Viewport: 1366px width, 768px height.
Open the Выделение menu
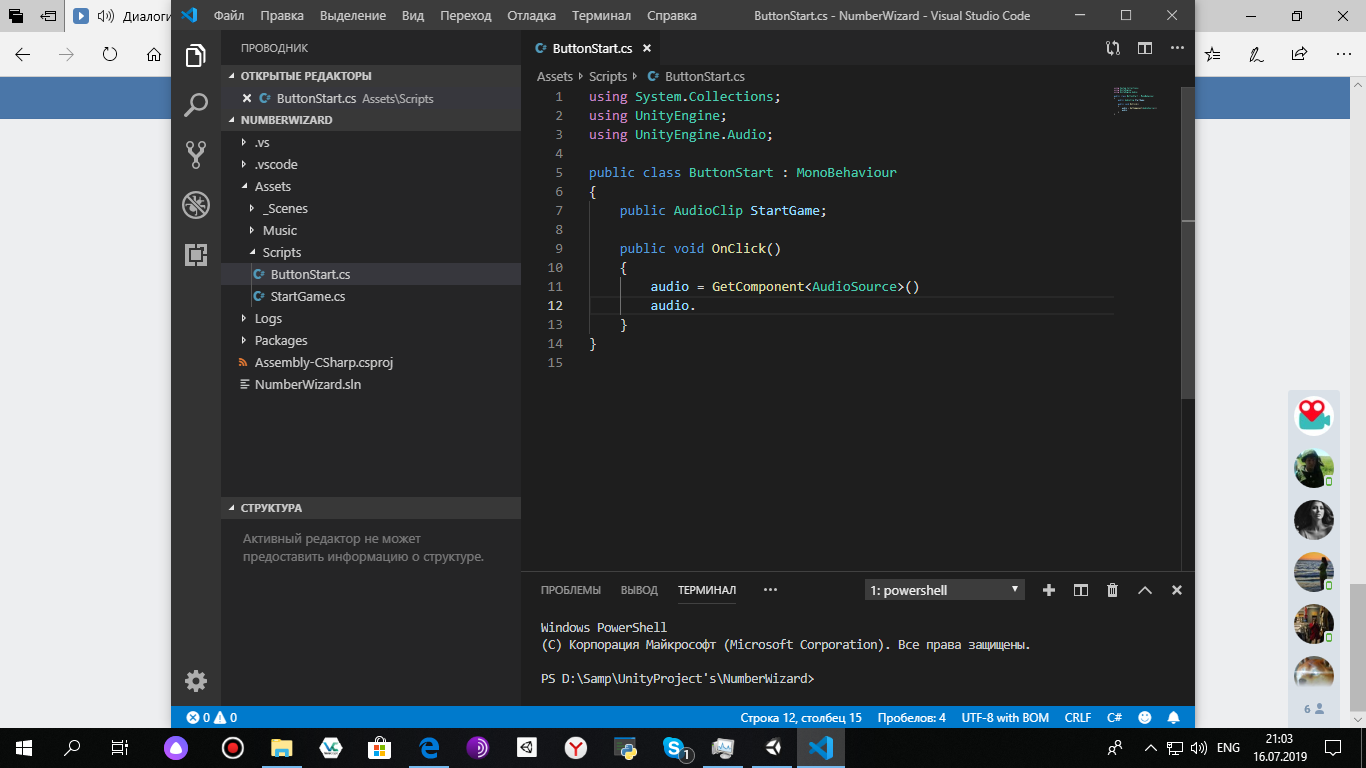click(x=354, y=16)
